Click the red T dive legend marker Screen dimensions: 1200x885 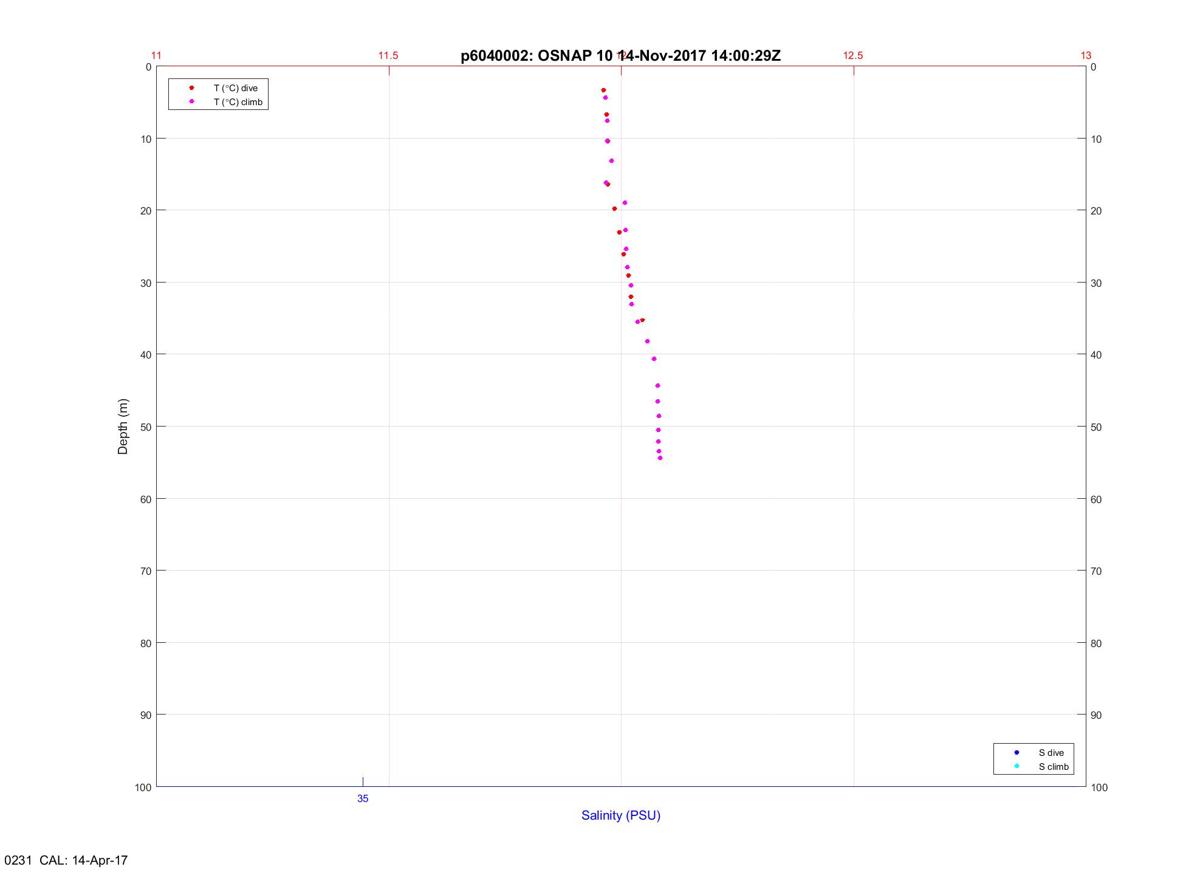coord(191,88)
